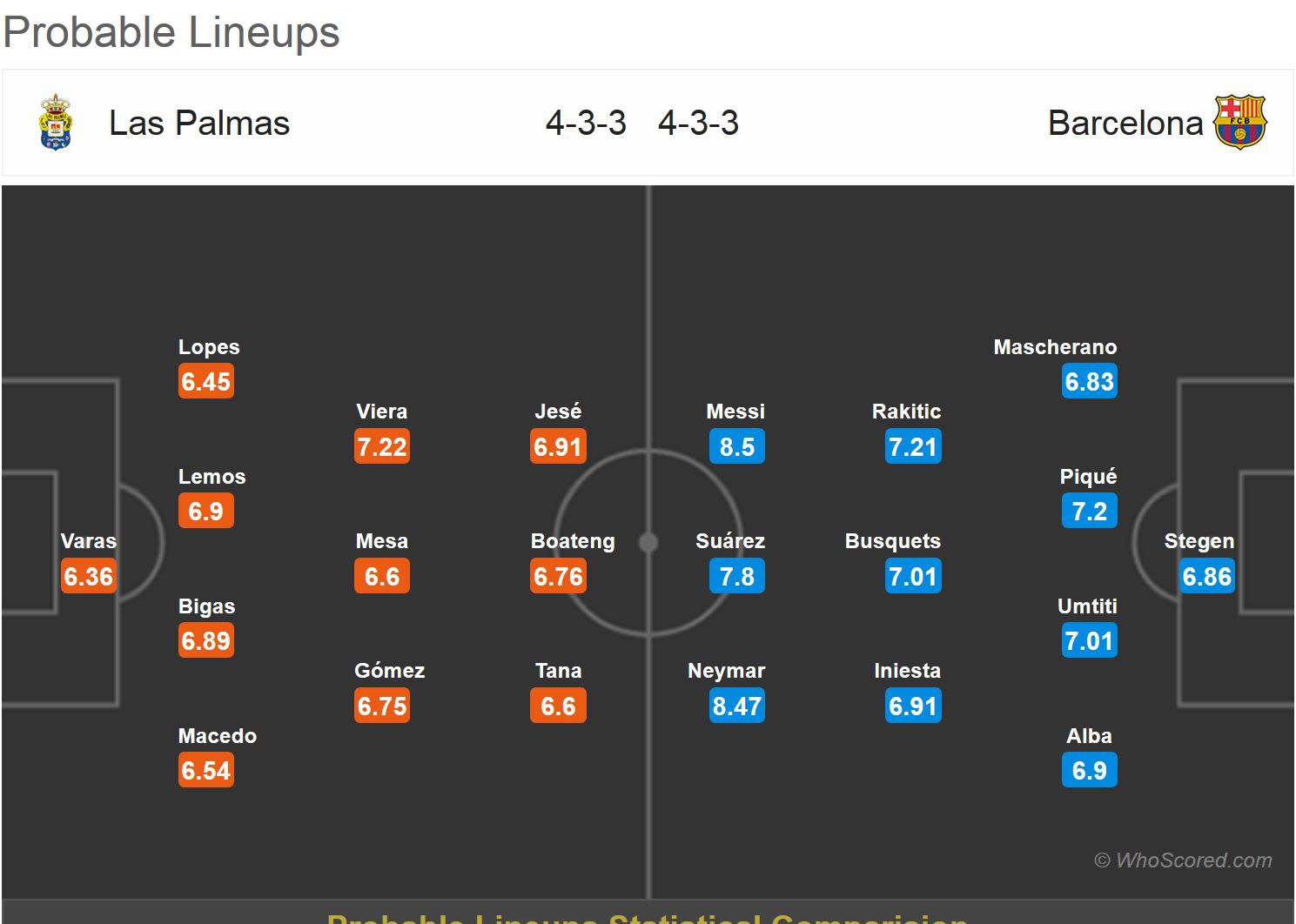
Task: Select Jesé's 6.91 rating badge
Action: pos(558,446)
